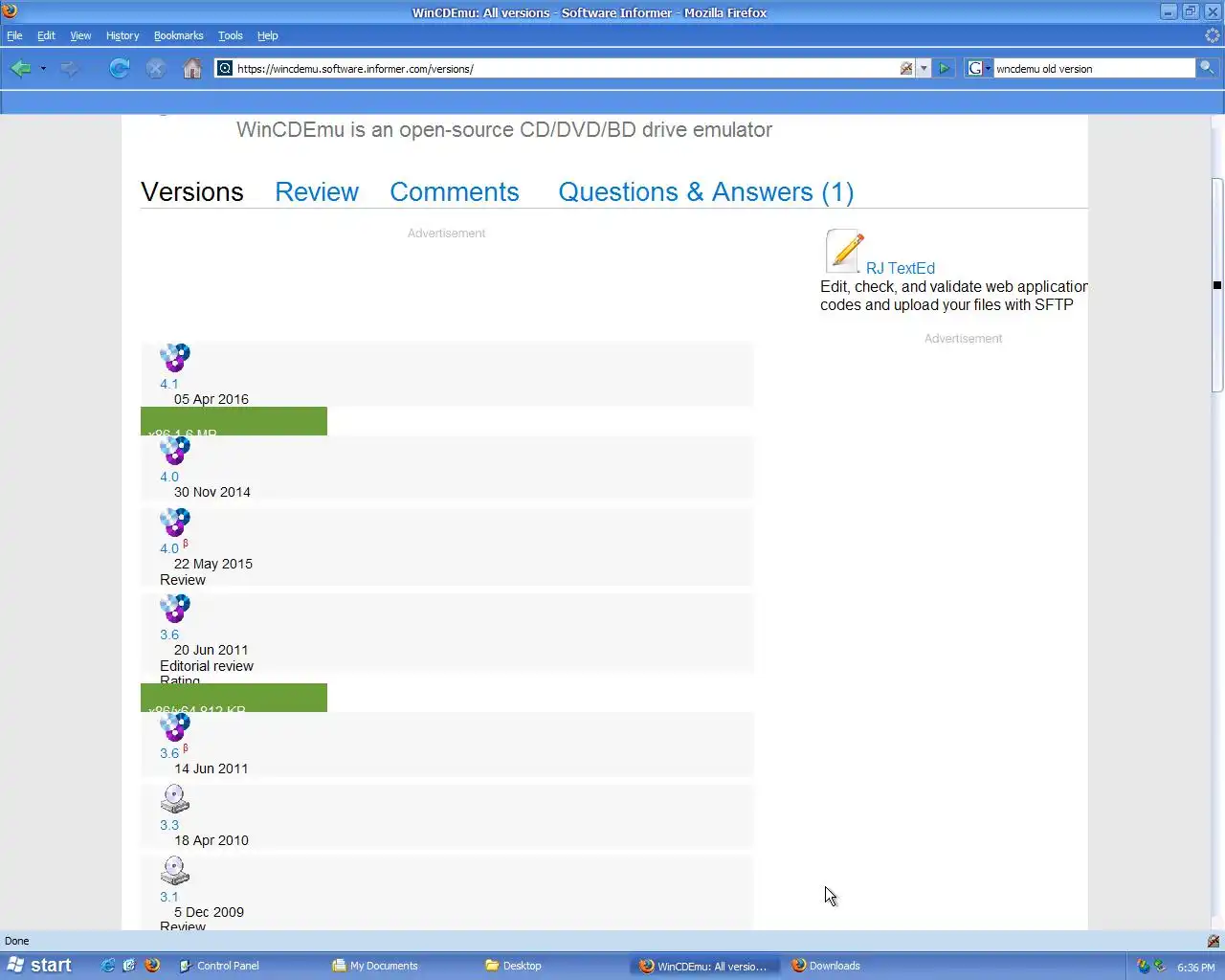The height and width of the screenshot is (980, 1225).
Task: Click the disc icon for version 4.0 (30 Nov 2014)
Action: 175,451
